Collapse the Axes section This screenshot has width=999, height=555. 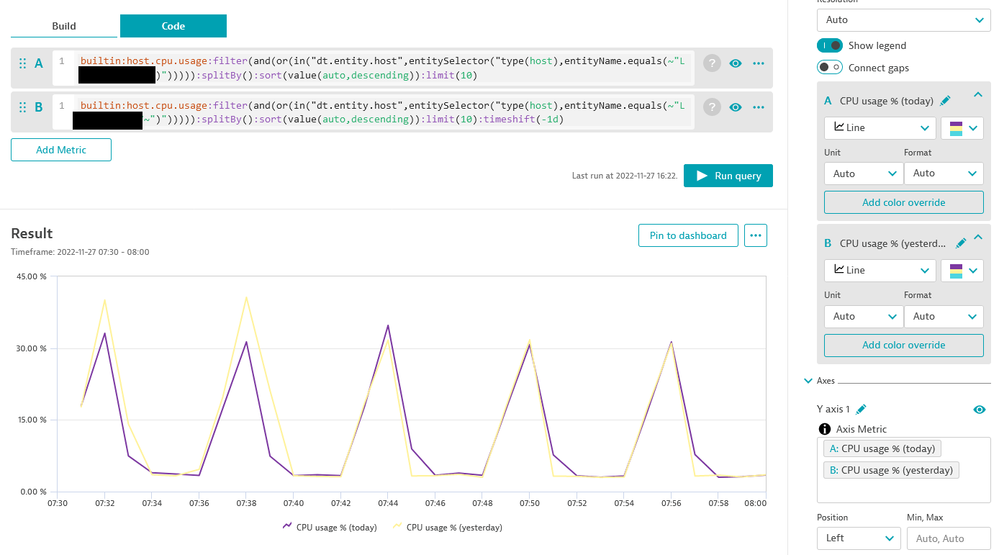pos(809,381)
